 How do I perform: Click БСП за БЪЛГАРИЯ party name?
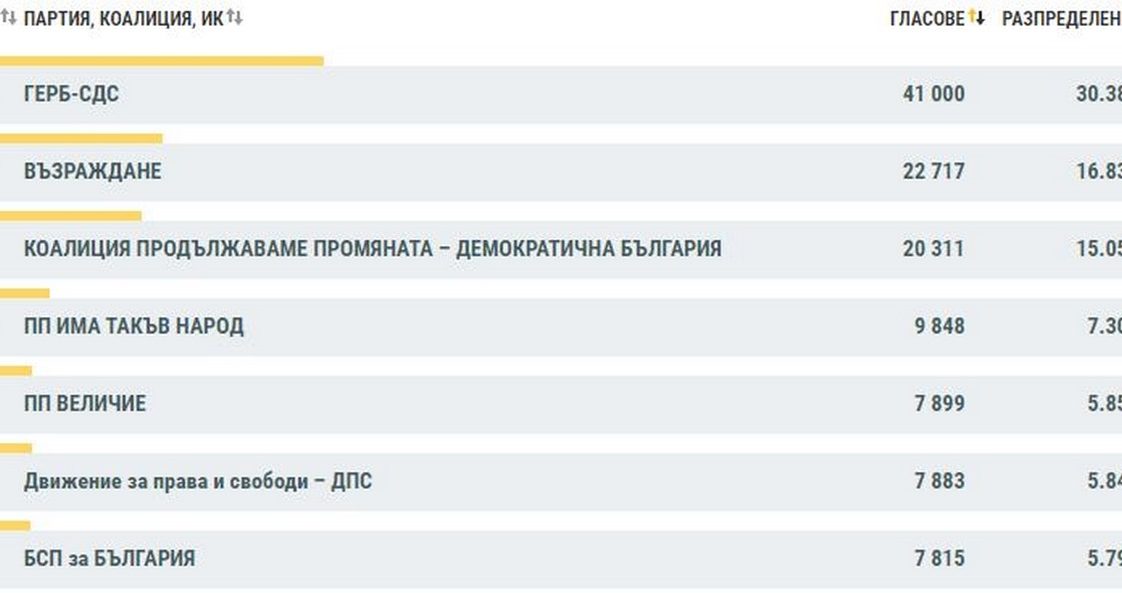[109, 558]
